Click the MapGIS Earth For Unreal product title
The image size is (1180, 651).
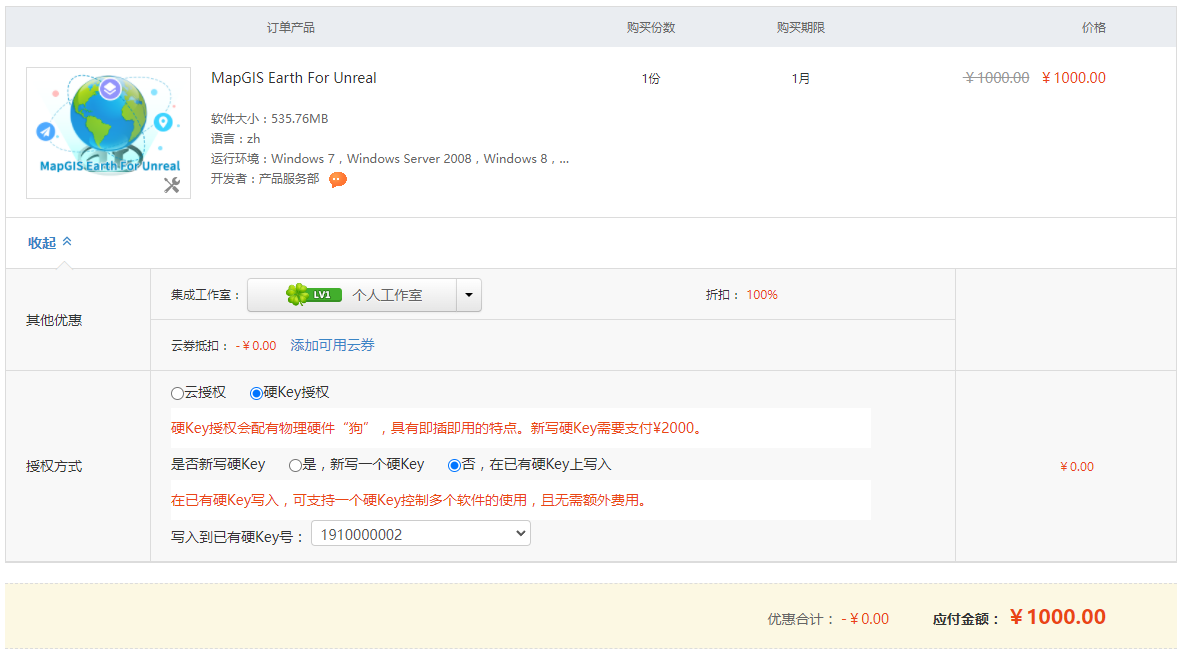[x=293, y=78]
